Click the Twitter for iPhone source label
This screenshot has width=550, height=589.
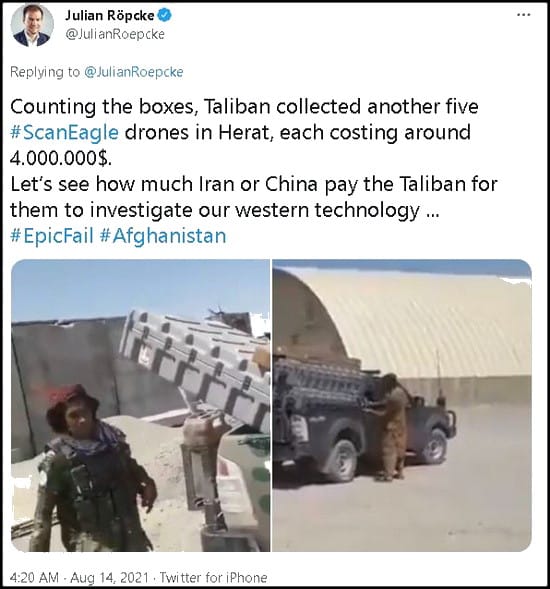(213, 577)
